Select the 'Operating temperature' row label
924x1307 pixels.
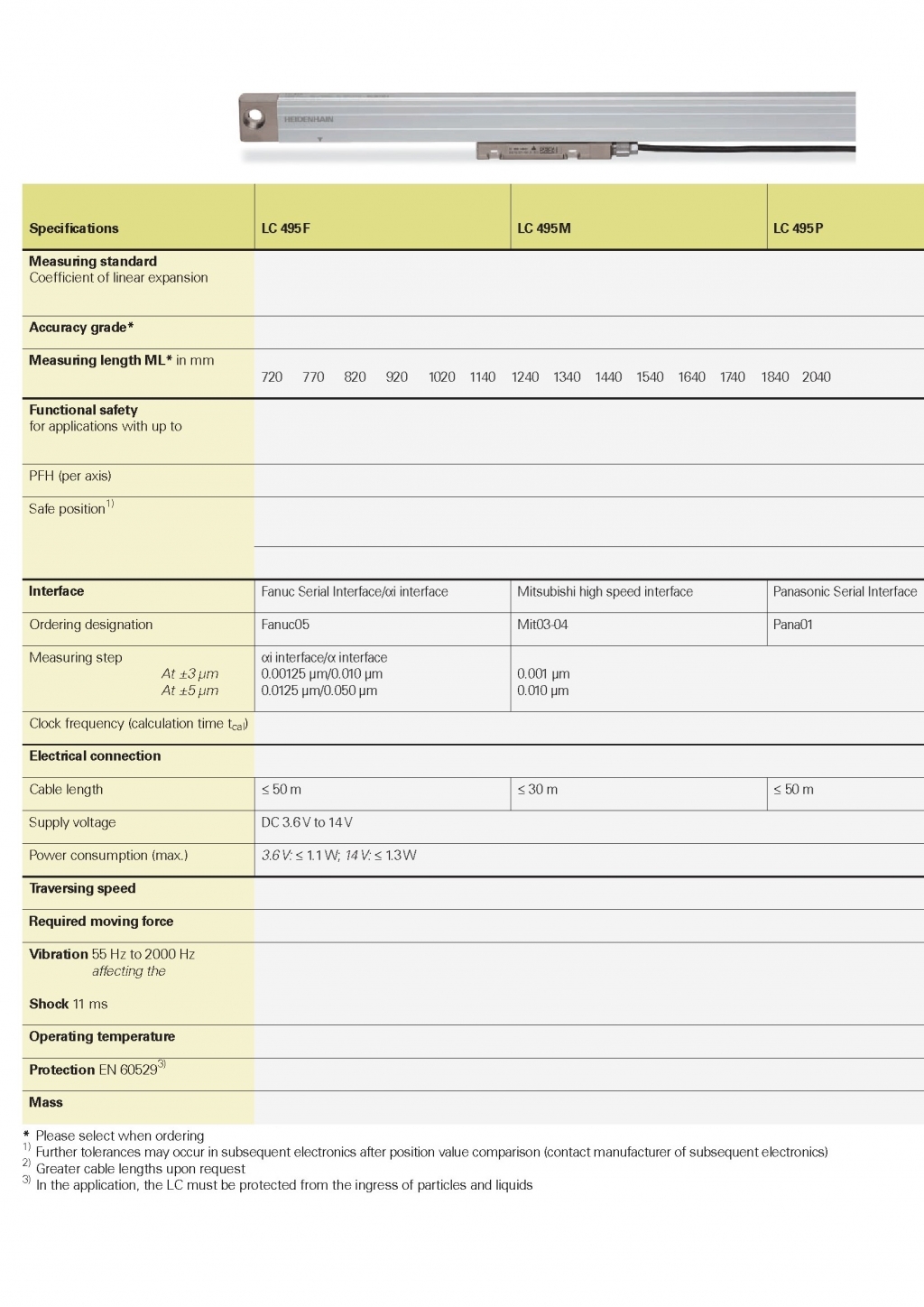(x=102, y=1037)
